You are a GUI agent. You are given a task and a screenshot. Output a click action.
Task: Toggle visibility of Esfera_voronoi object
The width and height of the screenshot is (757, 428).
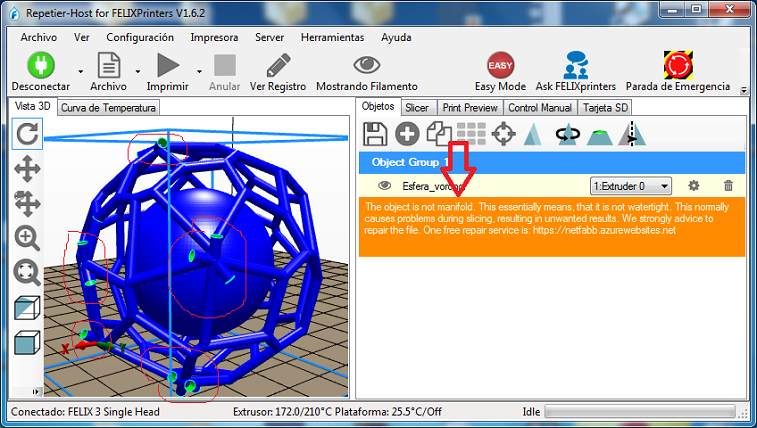click(384, 186)
